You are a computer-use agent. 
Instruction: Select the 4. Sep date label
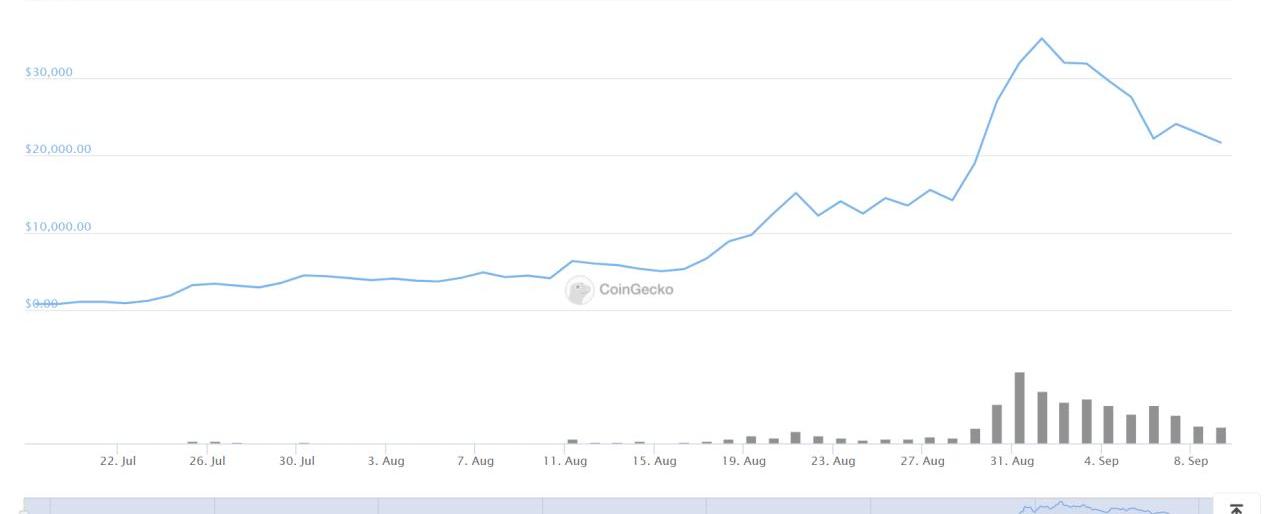[x=1101, y=461]
